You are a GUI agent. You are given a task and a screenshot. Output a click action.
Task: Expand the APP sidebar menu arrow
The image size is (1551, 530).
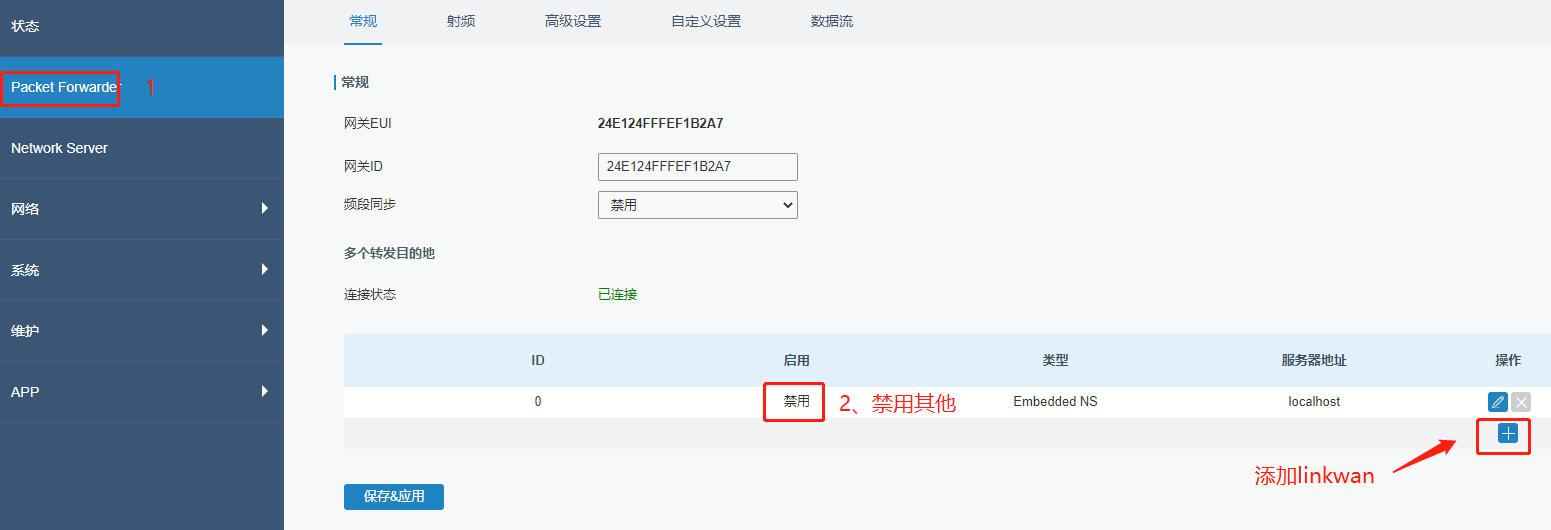click(x=264, y=391)
